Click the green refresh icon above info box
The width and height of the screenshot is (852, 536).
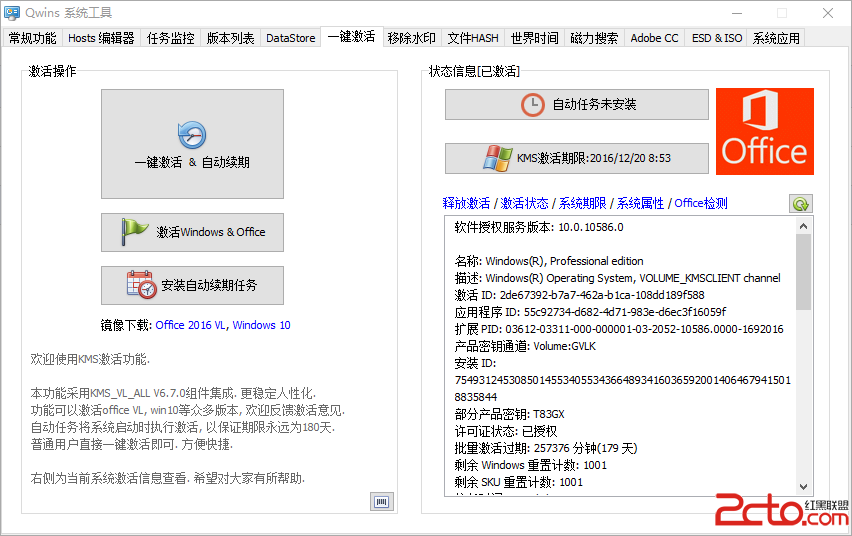pos(800,203)
